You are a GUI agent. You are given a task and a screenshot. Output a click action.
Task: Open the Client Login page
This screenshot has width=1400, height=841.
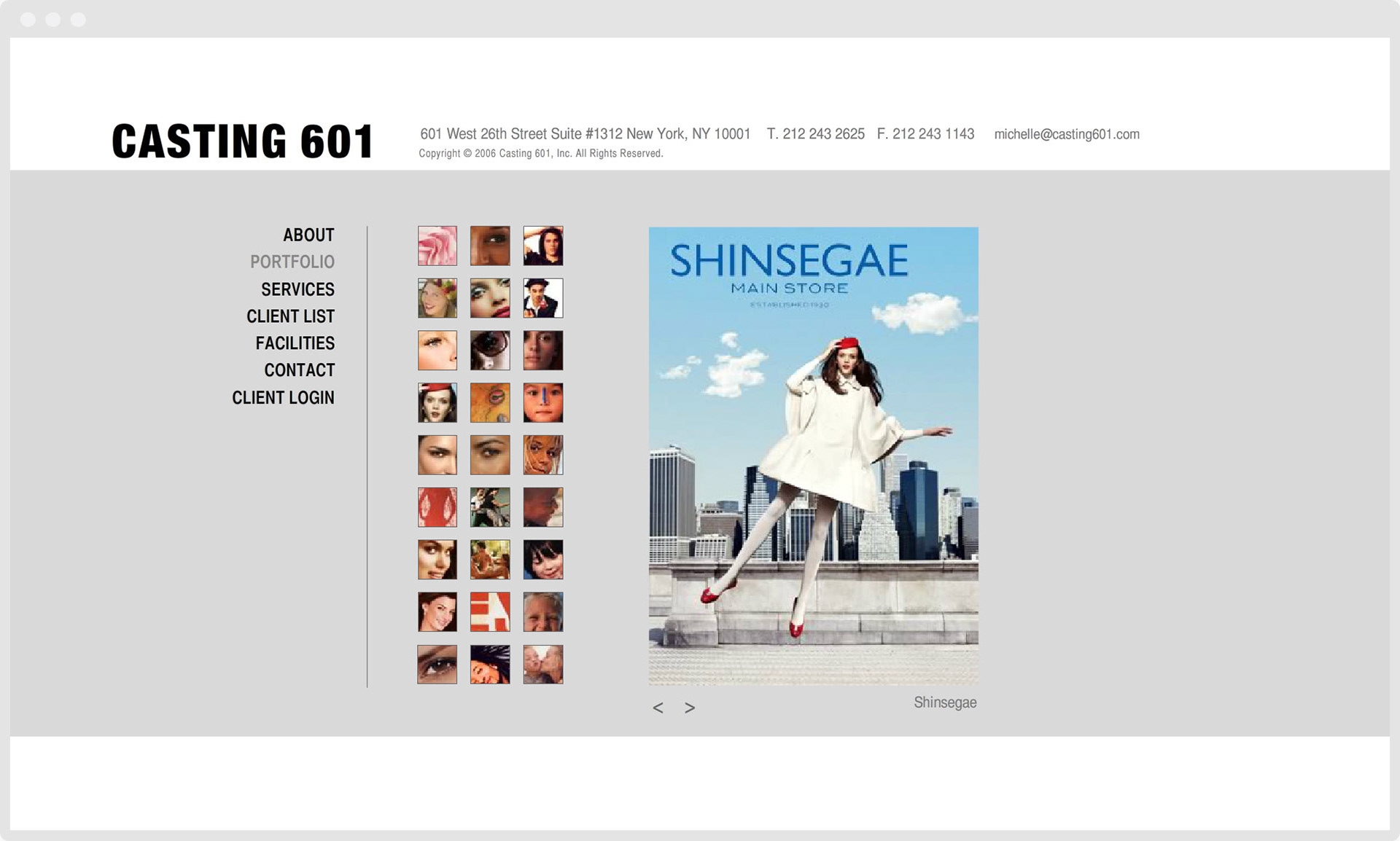(283, 398)
